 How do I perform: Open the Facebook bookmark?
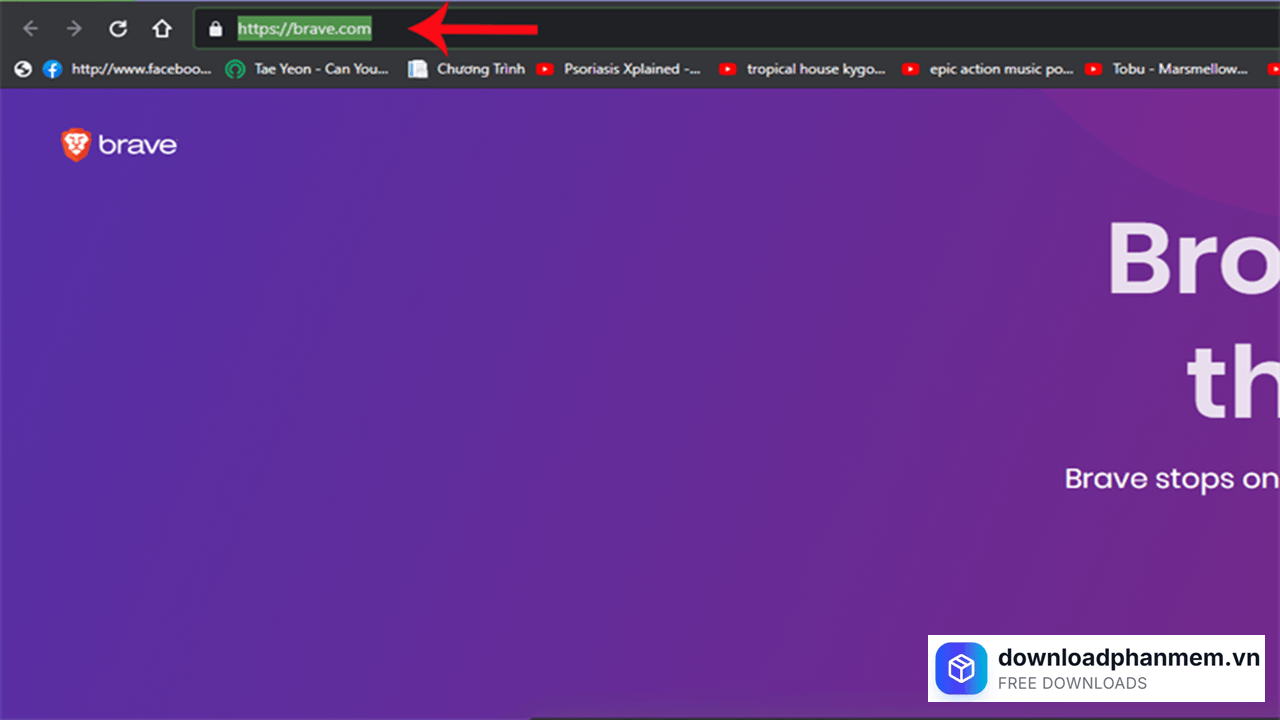(128, 69)
